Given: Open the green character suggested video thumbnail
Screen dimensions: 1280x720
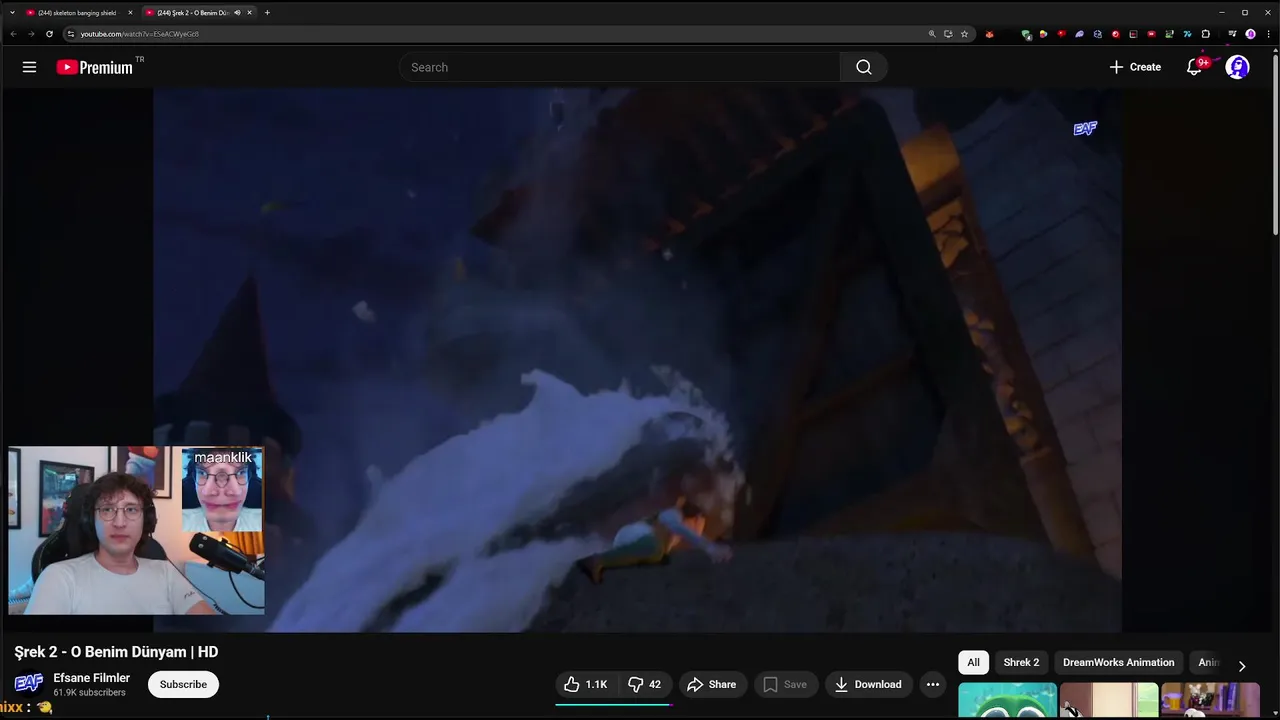Looking at the screenshot, I should click(x=1007, y=701).
